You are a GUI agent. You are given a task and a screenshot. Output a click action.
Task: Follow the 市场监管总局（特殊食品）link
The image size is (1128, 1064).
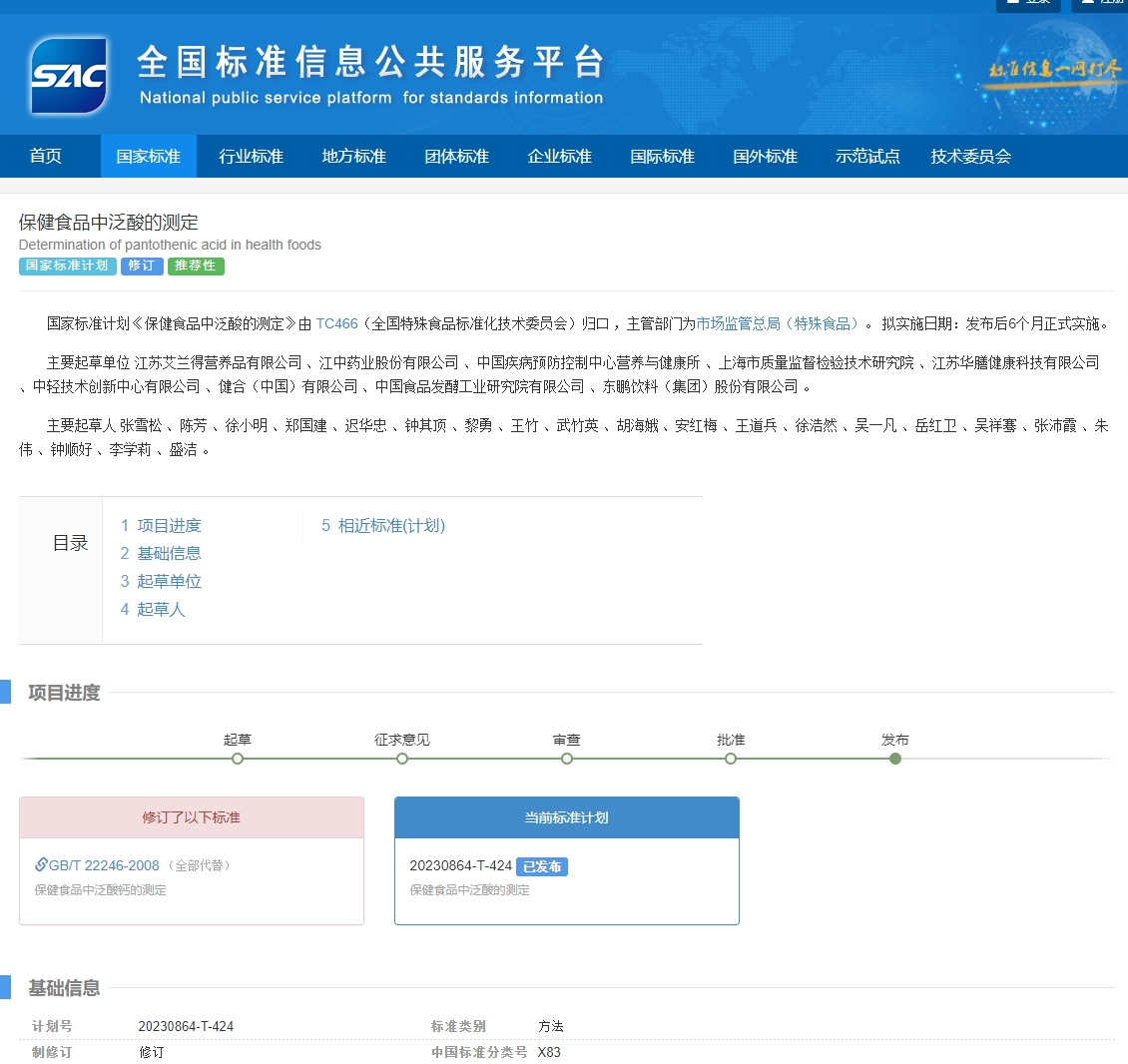tap(778, 323)
